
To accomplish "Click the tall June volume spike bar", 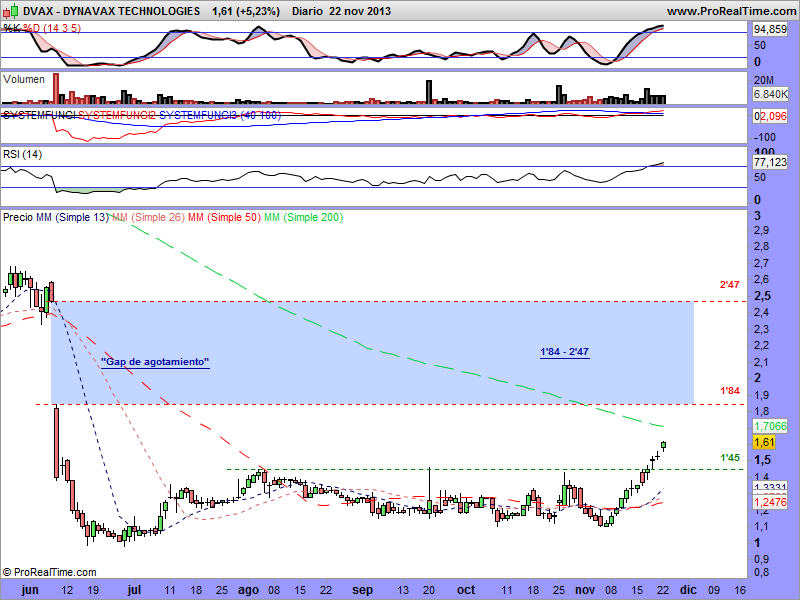I will click(x=56, y=88).
